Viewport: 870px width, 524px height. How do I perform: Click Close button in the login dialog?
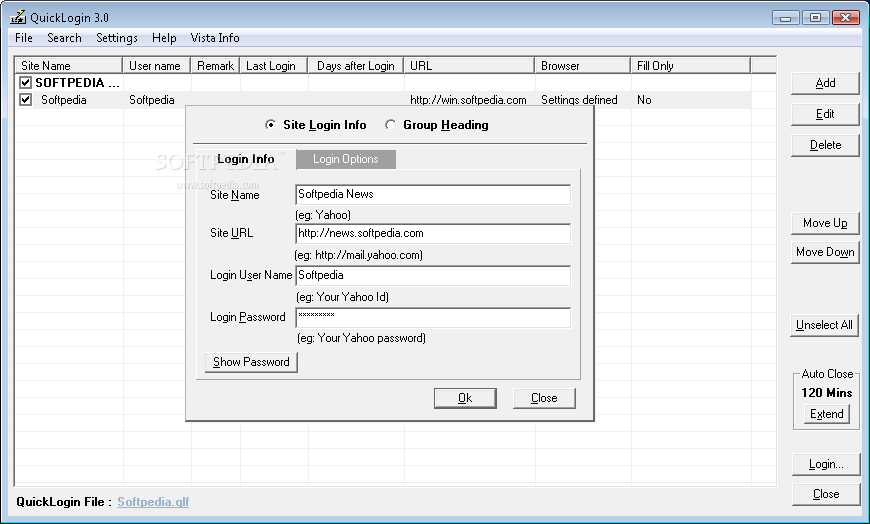(544, 398)
